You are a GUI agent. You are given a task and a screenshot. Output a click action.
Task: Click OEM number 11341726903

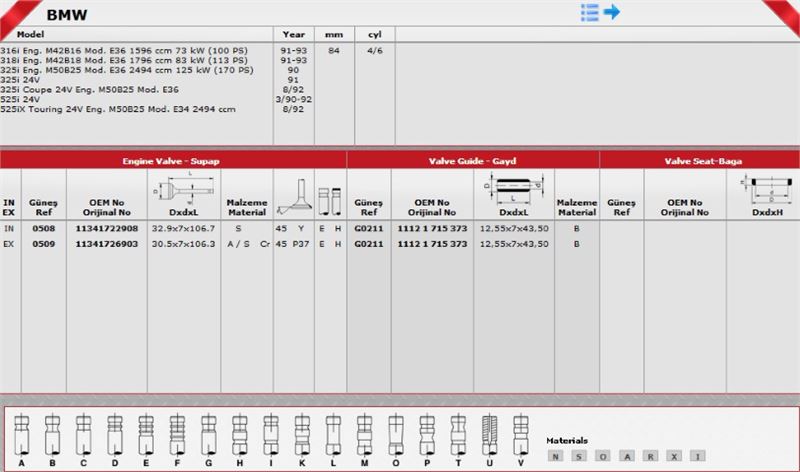click(107, 244)
